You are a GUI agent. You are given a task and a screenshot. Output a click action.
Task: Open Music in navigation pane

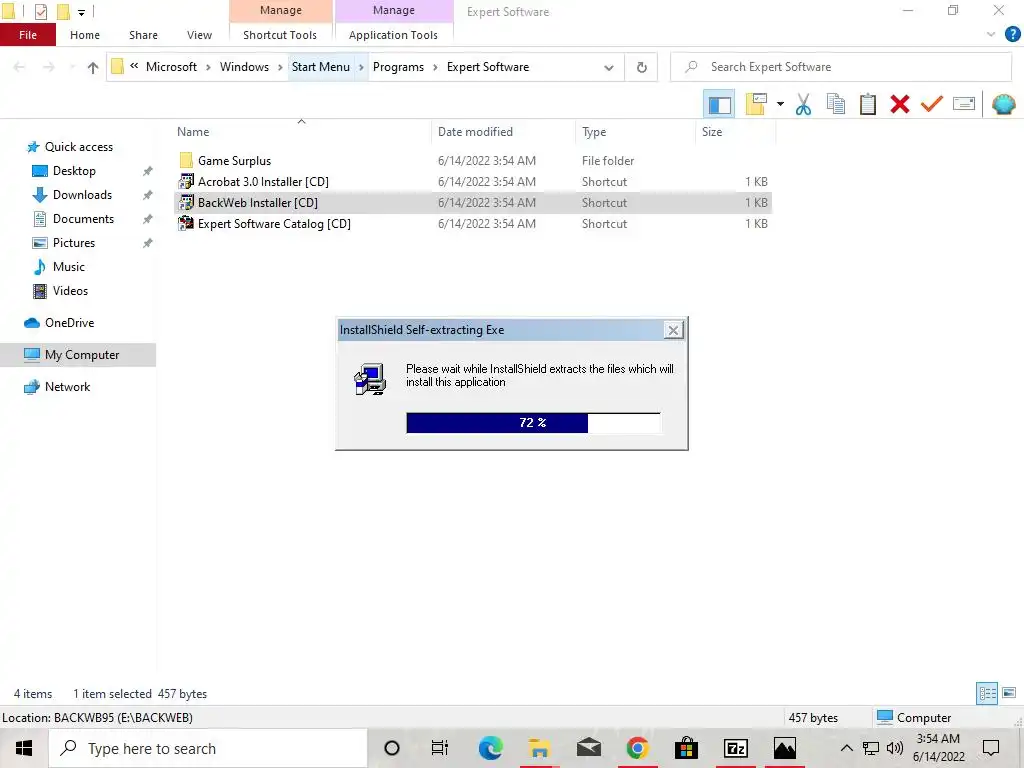(x=69, y=267)
